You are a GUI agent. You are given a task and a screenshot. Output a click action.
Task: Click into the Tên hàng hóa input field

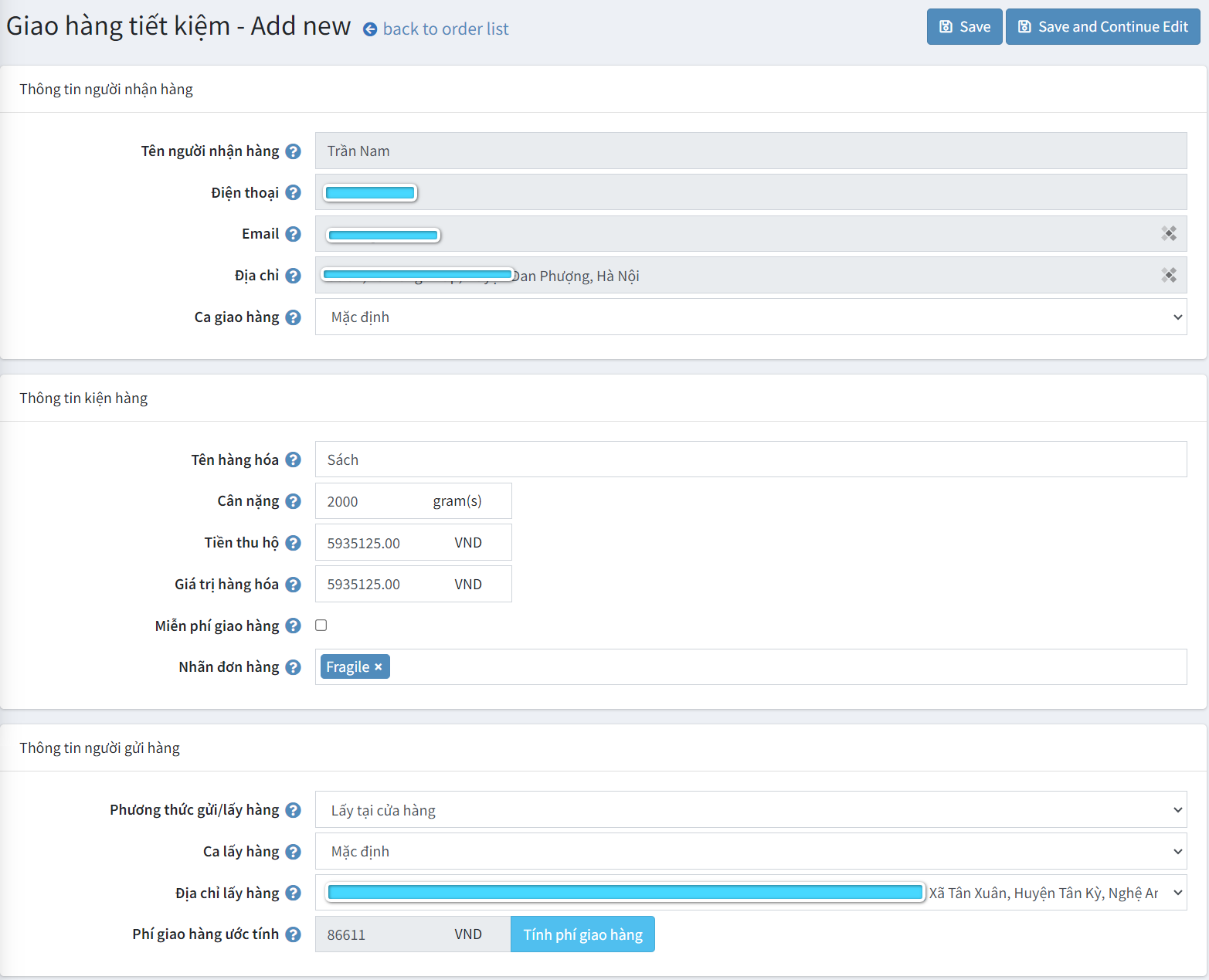click(x=750, y=460)
